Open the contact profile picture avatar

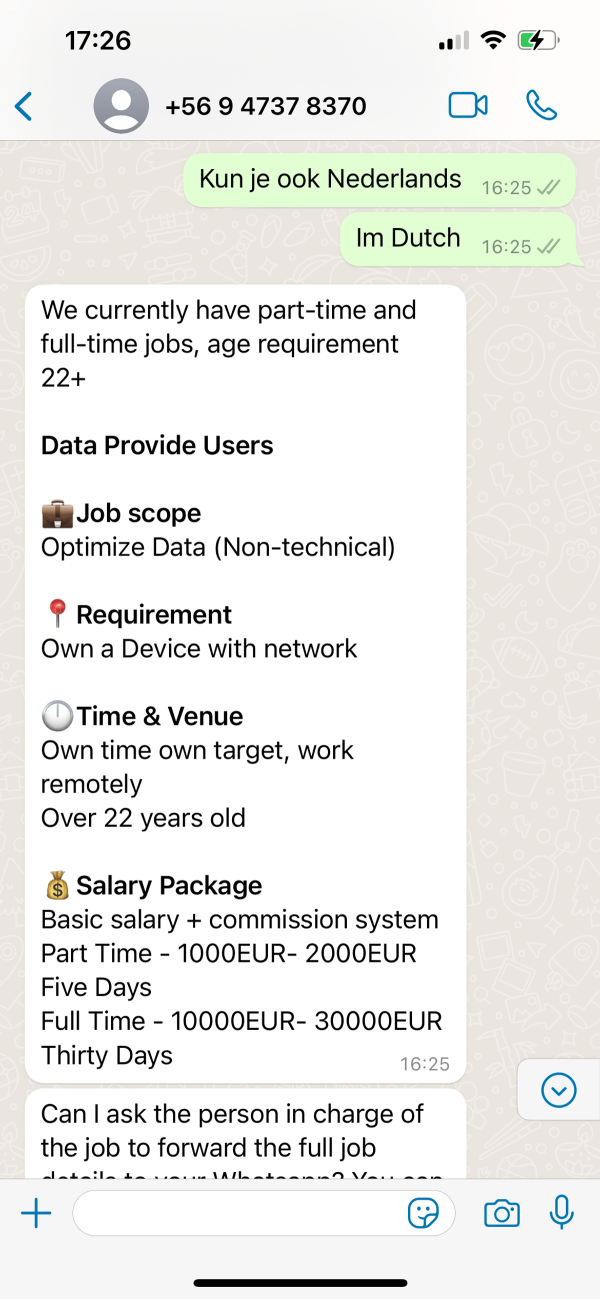point(121,106)
